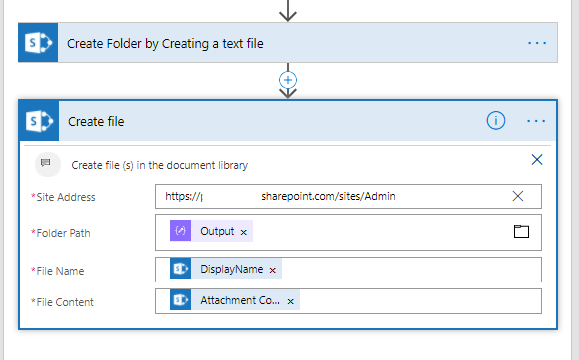This screenshot has width=579, height=360.
Task: Insert new step via plus button
Action: (x=288, y=80)
